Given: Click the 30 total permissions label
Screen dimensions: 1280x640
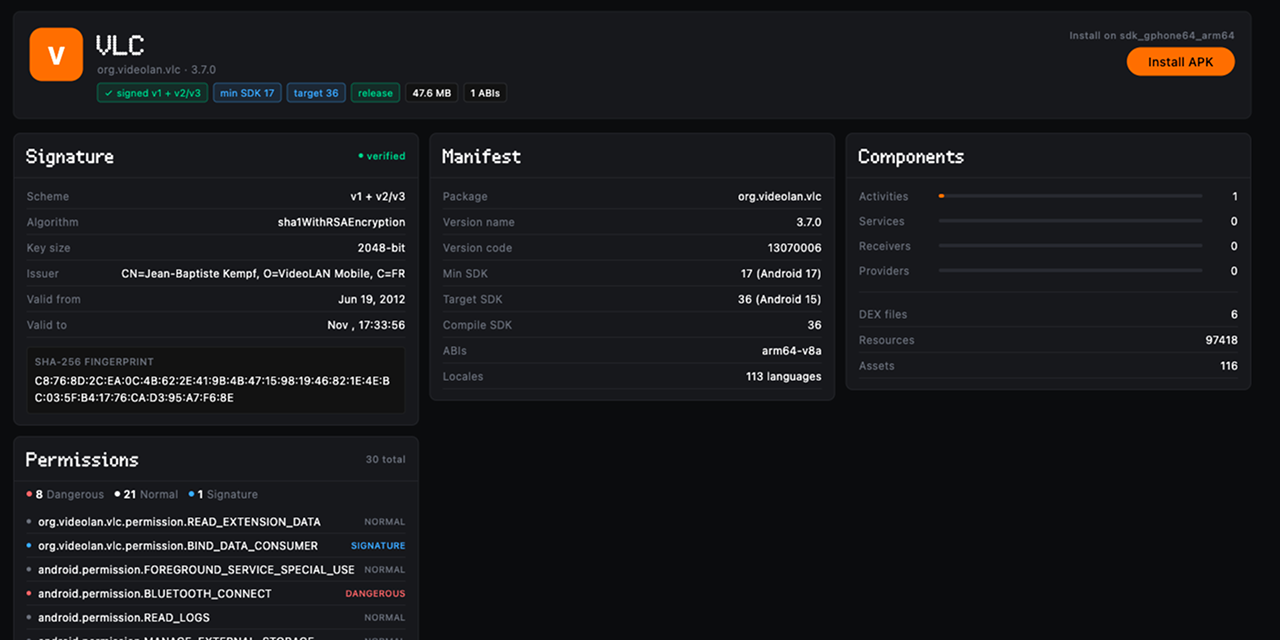Looking at the screenshot, I should (x=386, y=460).
